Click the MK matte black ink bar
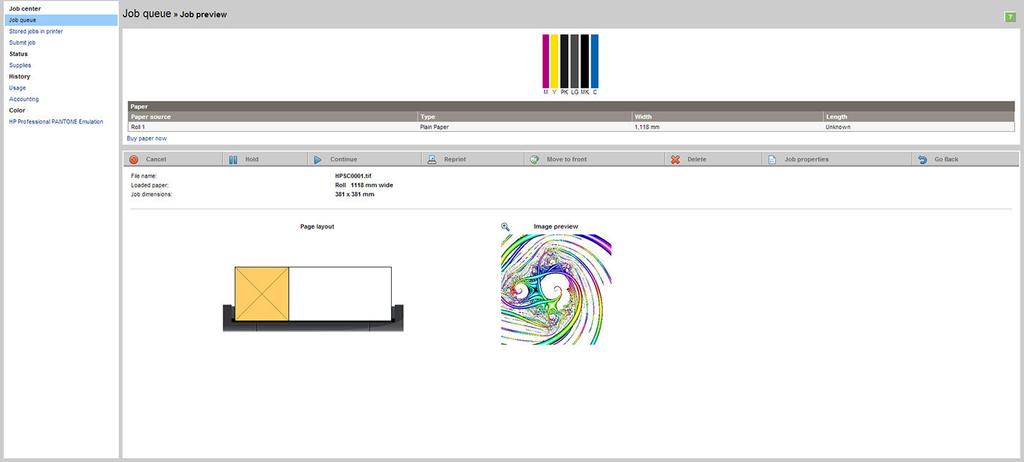Image resolution: width=1024 pixels, height=462 pixels. (584, 61)
